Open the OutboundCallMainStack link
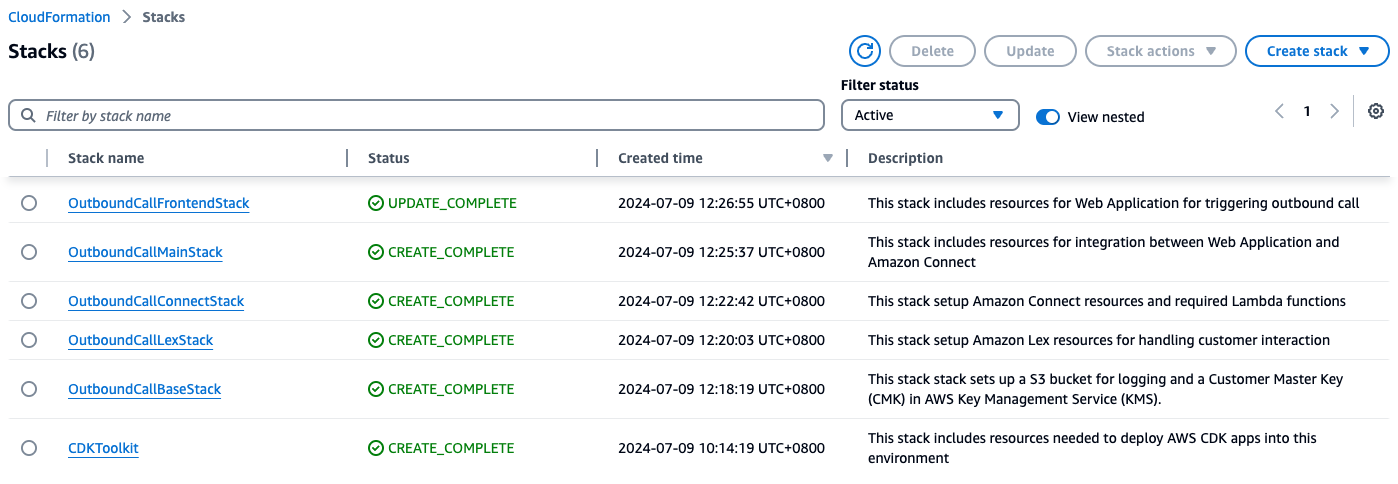The image size is (1398, 484). coord(145,252)
